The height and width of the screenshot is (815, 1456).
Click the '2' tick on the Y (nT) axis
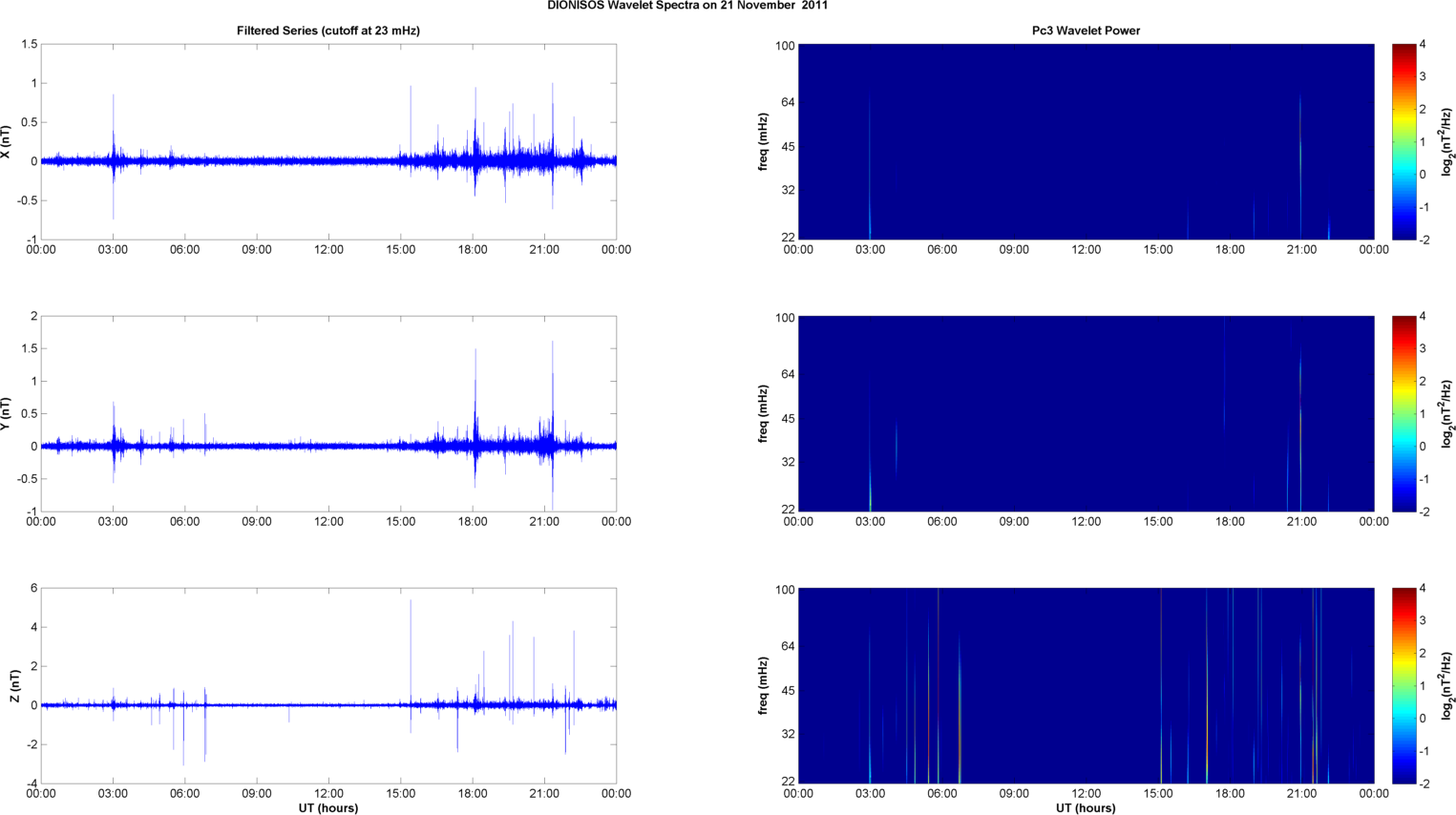coord(33,316)
